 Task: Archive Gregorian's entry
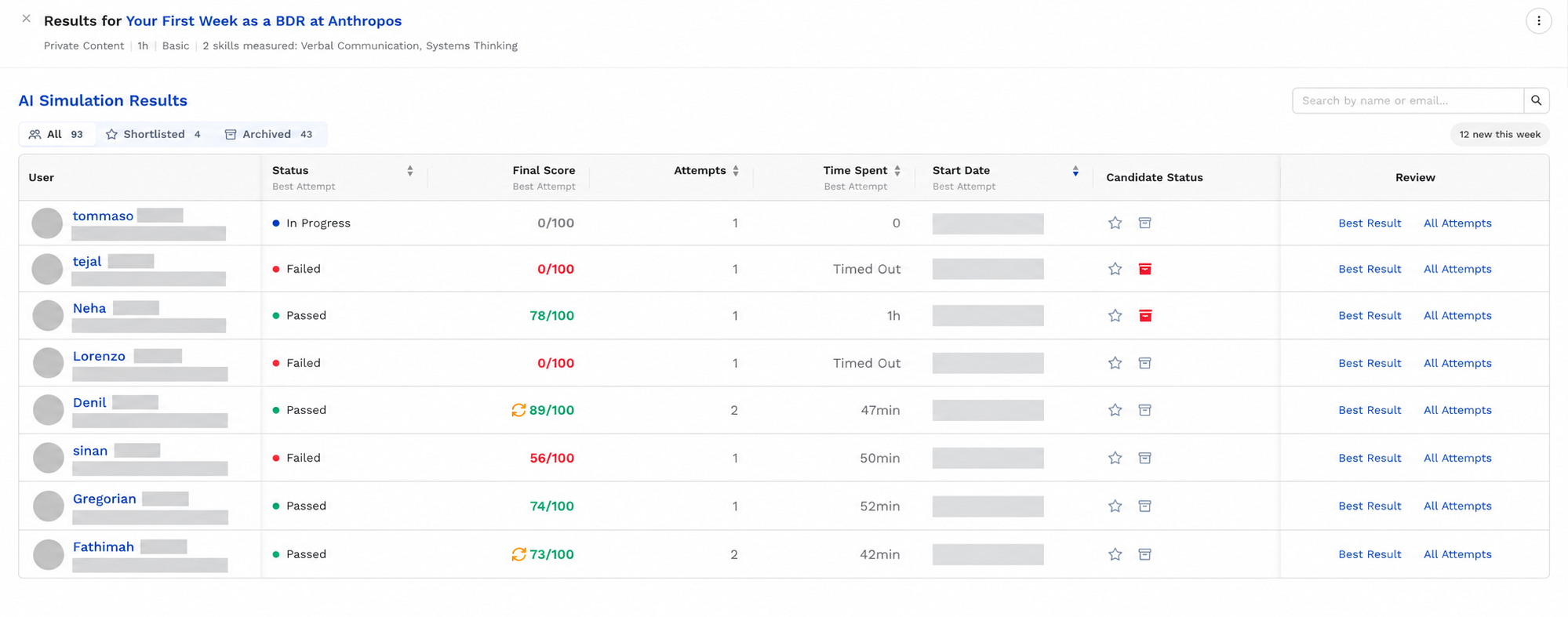pyautogui.click(x=1144, y=506)
